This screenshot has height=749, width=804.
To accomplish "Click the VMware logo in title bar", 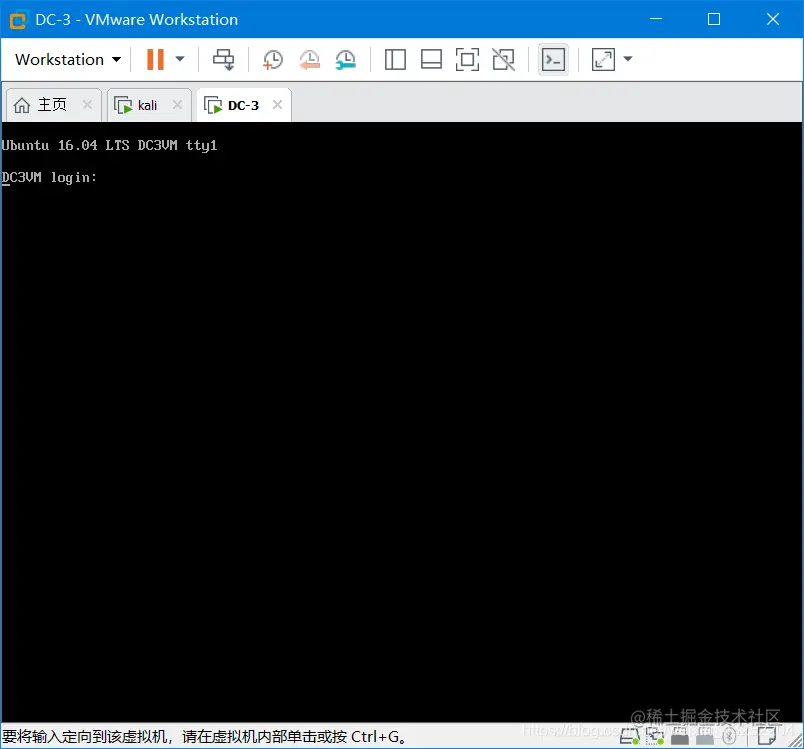I will [18, 19].
